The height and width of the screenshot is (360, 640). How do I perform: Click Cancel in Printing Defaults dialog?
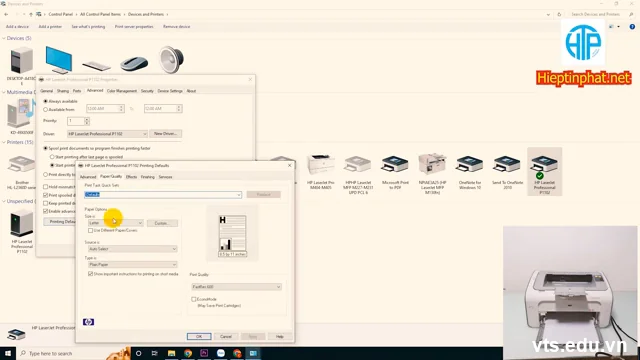[226, 337]
